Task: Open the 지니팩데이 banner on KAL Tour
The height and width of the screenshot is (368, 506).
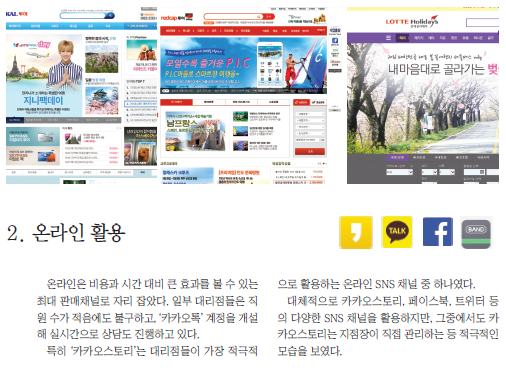Action: 44,75
